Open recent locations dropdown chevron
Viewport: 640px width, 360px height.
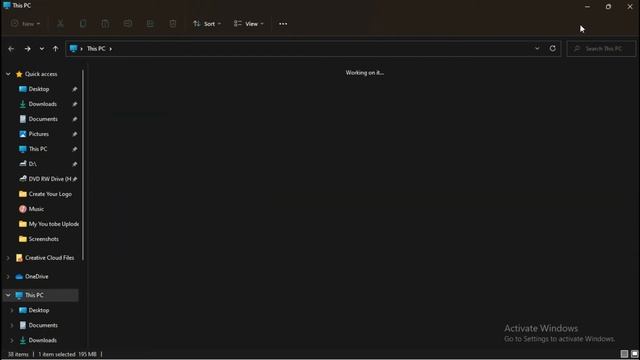[42, 49]
